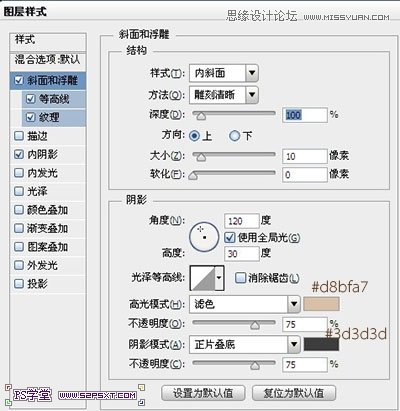The image size is (400, 411).
Task: Enable 消除锯齿 anti-alias checkbox
Action: tap(240, 277)
